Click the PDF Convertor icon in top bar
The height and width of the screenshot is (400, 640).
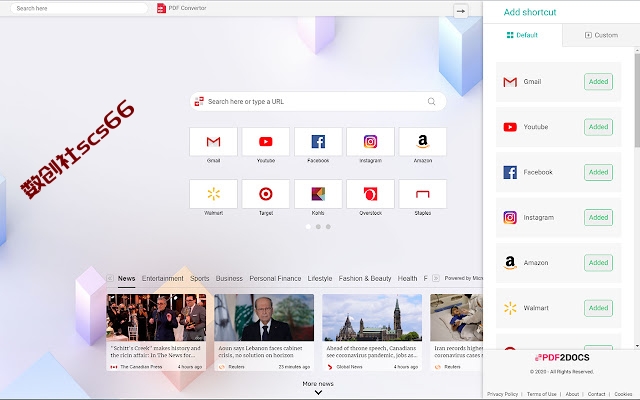(x=162, y=8)
